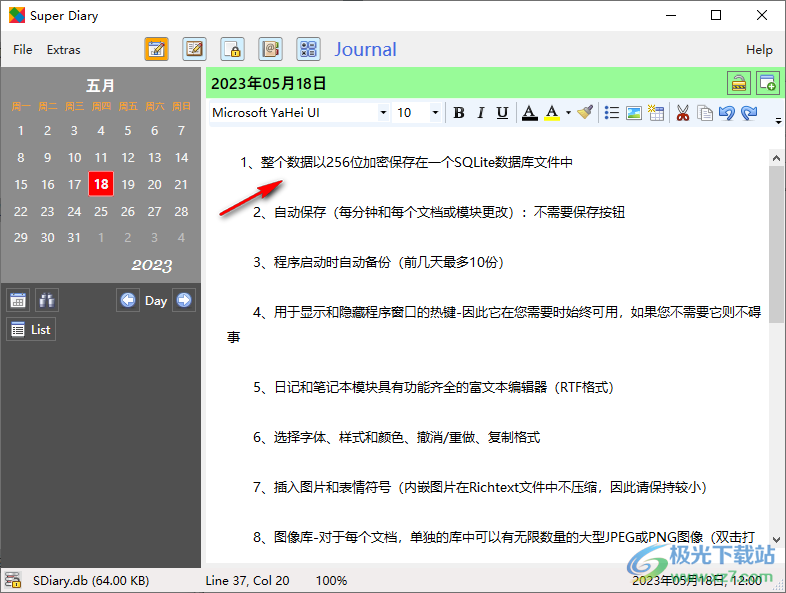Click the 五月 month header

pos(100,85)
